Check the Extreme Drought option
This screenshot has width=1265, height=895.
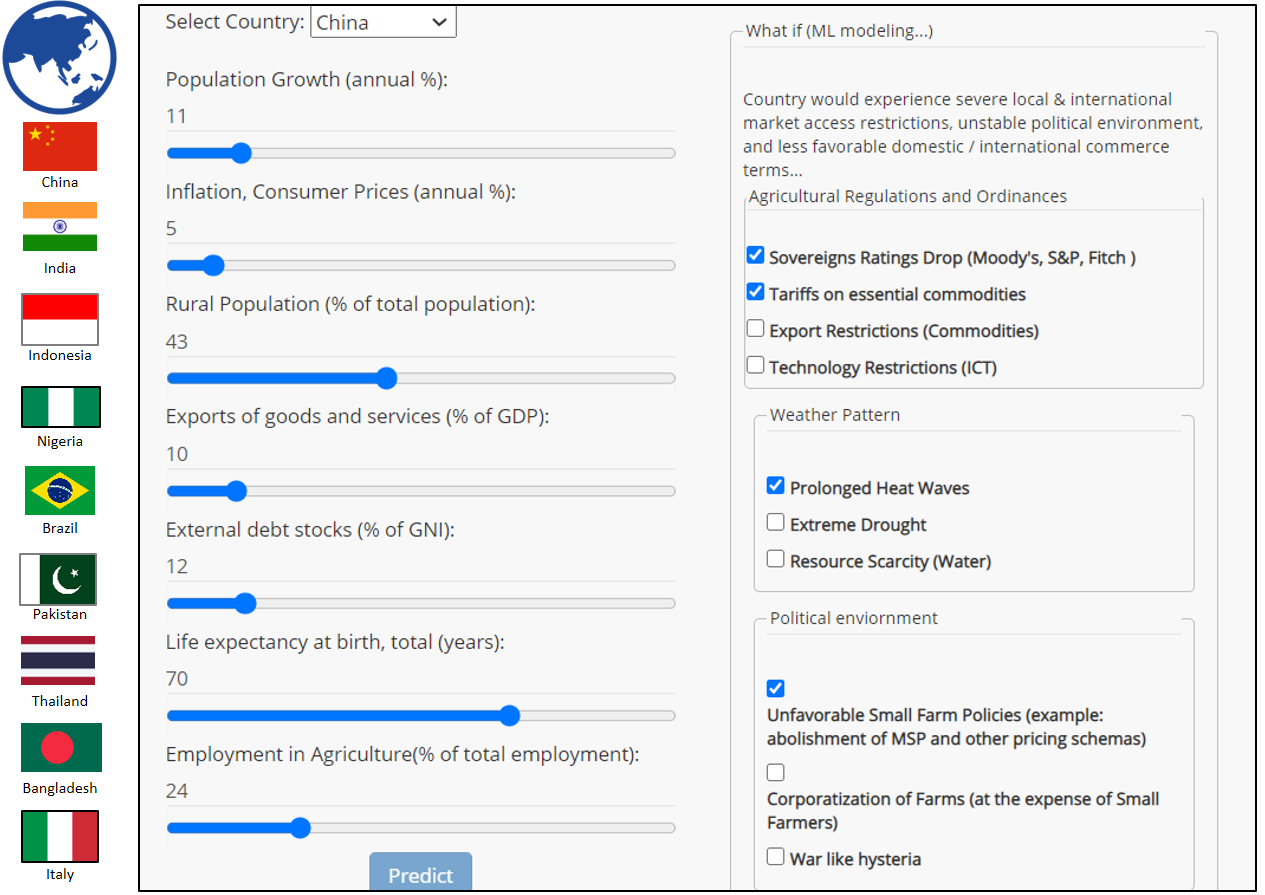tap(776, 523)
